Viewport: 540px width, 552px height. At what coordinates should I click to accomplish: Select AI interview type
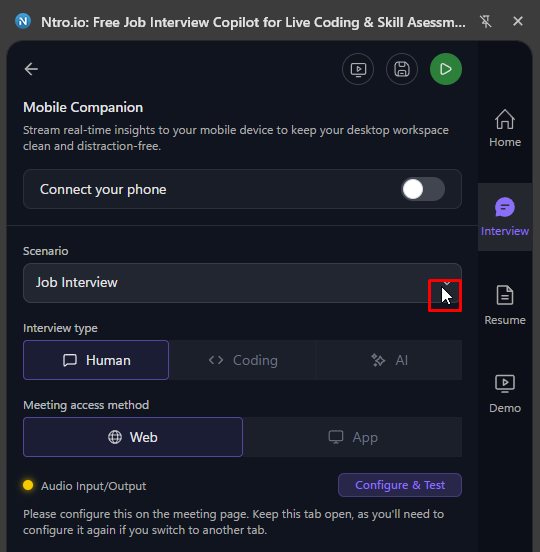[389, 360]
